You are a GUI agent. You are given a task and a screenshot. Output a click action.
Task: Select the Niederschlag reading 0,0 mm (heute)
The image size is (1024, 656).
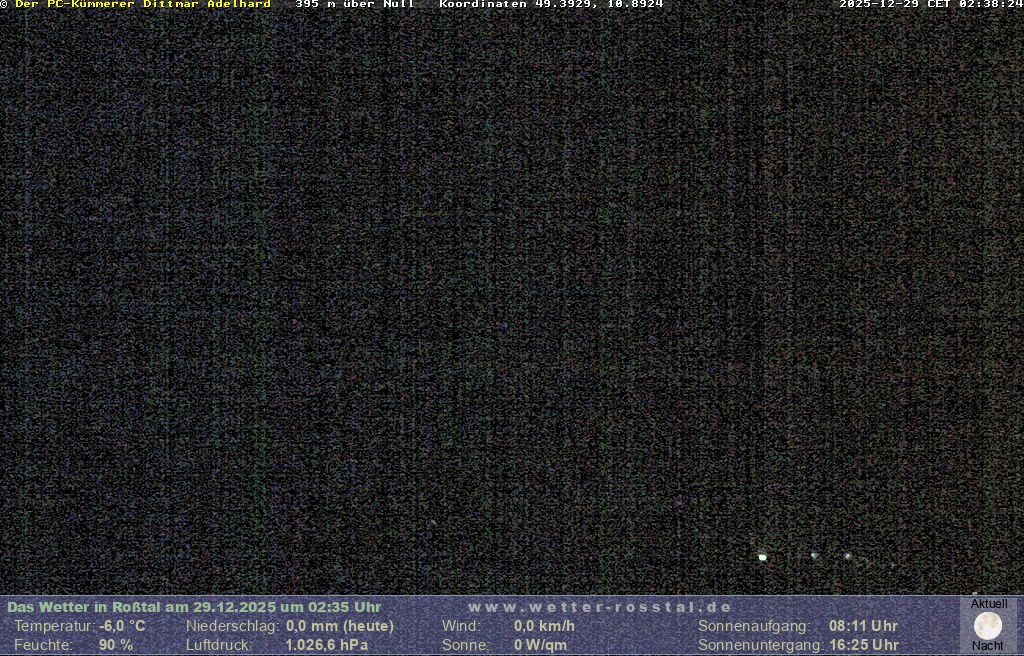pos(340,626)
